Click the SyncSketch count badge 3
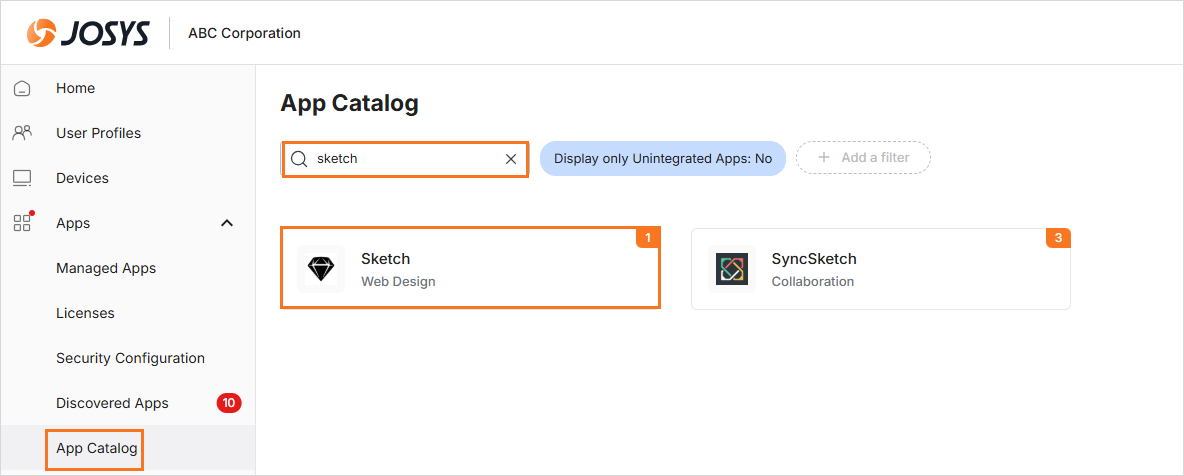The width and height of the screenshot is (1184, 476). [x=1058, y=238]
